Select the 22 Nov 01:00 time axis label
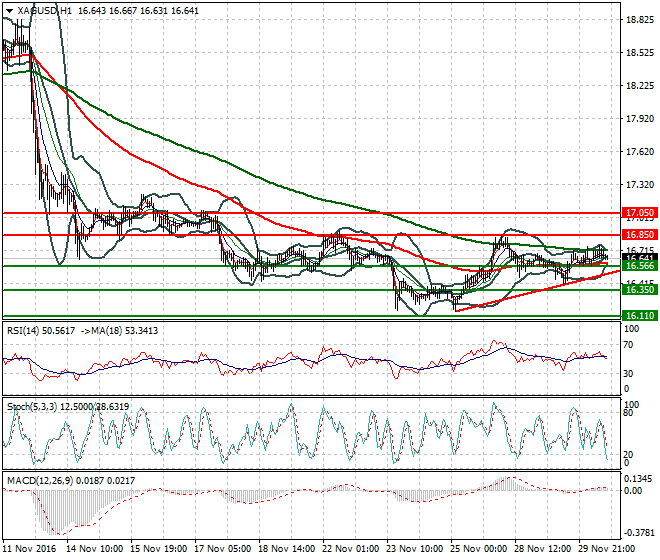Screen dimensions: 660x560 (351, 549)
